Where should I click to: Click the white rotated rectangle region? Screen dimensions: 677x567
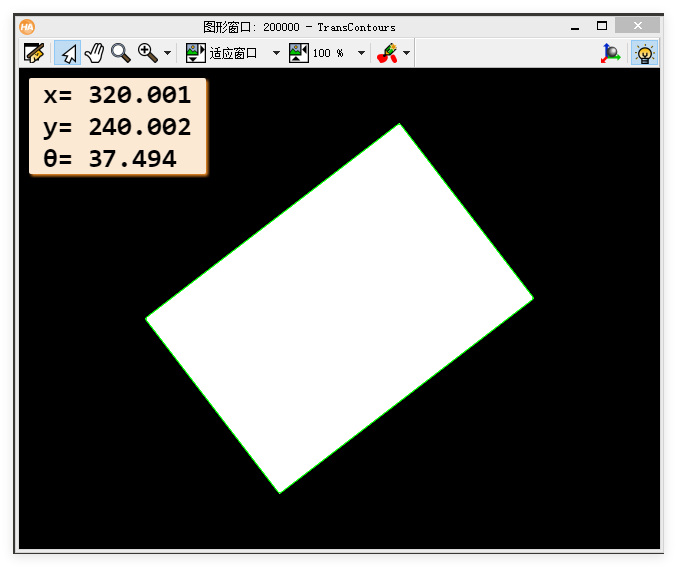click(339, 308)
